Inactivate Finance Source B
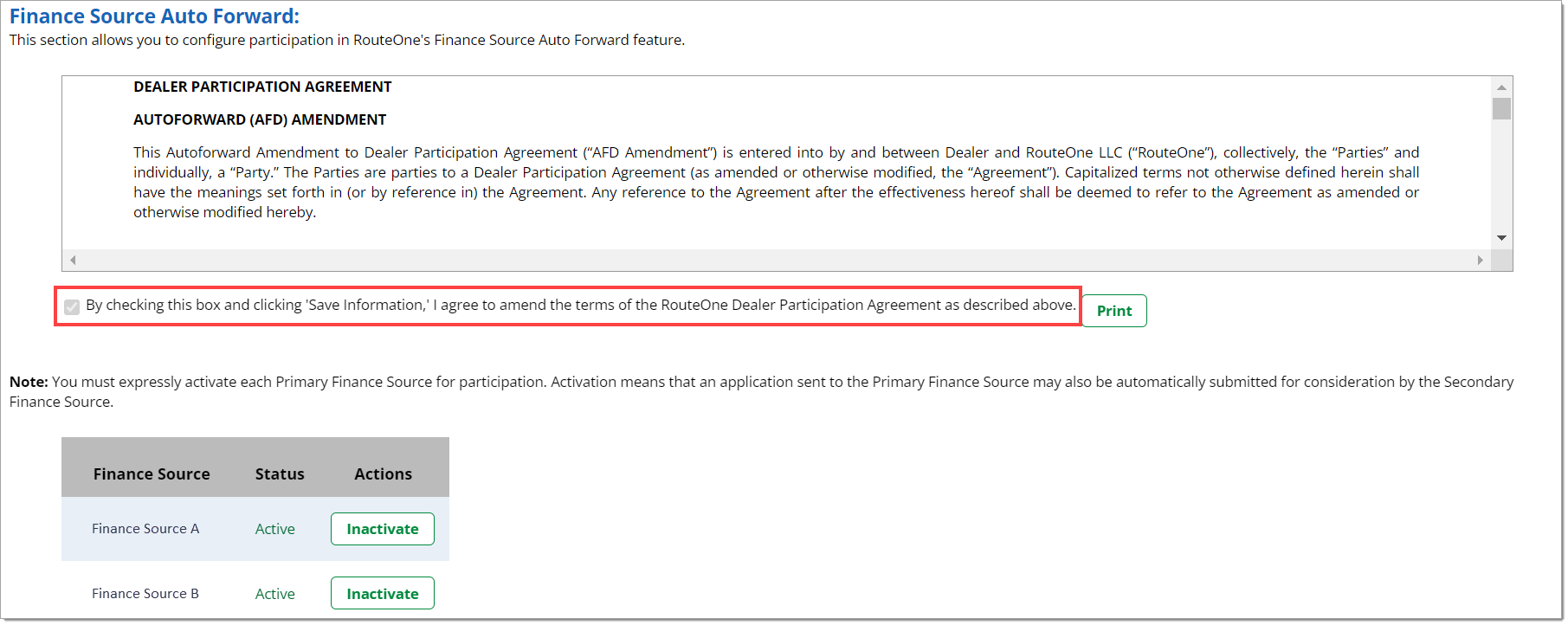Viewport: 1568px width, 625px height. [382, 593]
